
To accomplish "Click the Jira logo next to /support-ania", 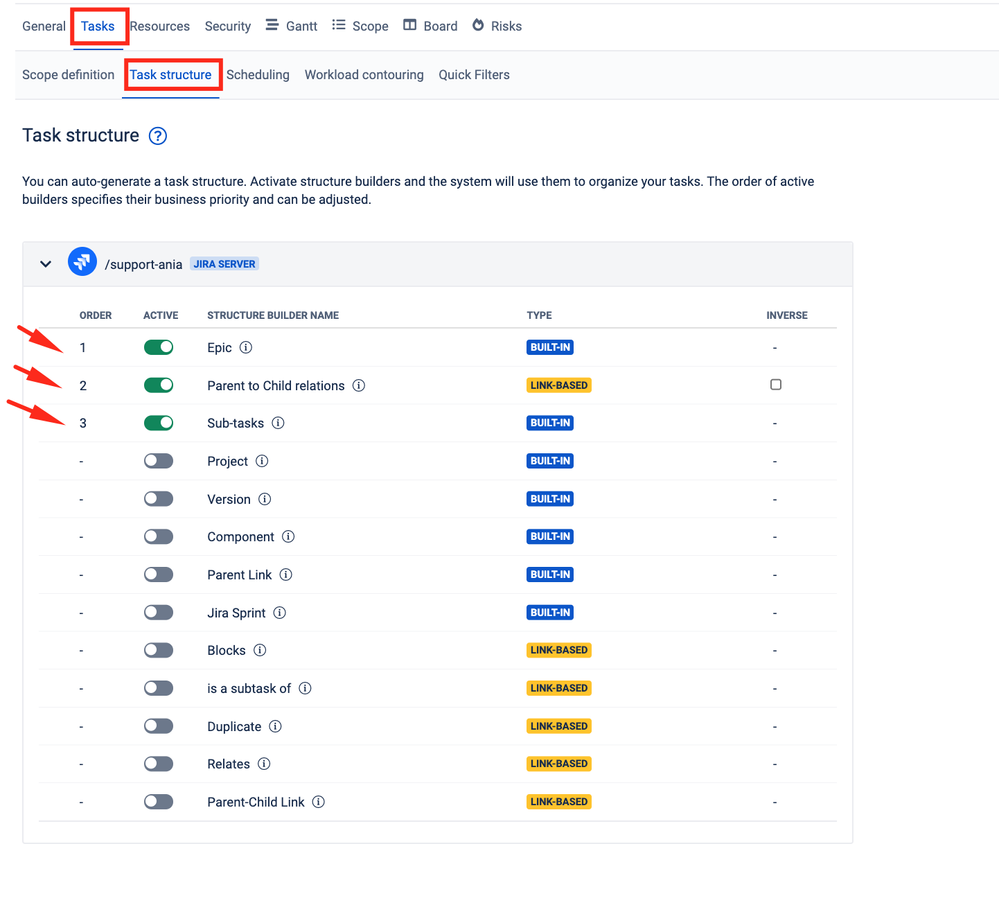I will click(82, 262).
